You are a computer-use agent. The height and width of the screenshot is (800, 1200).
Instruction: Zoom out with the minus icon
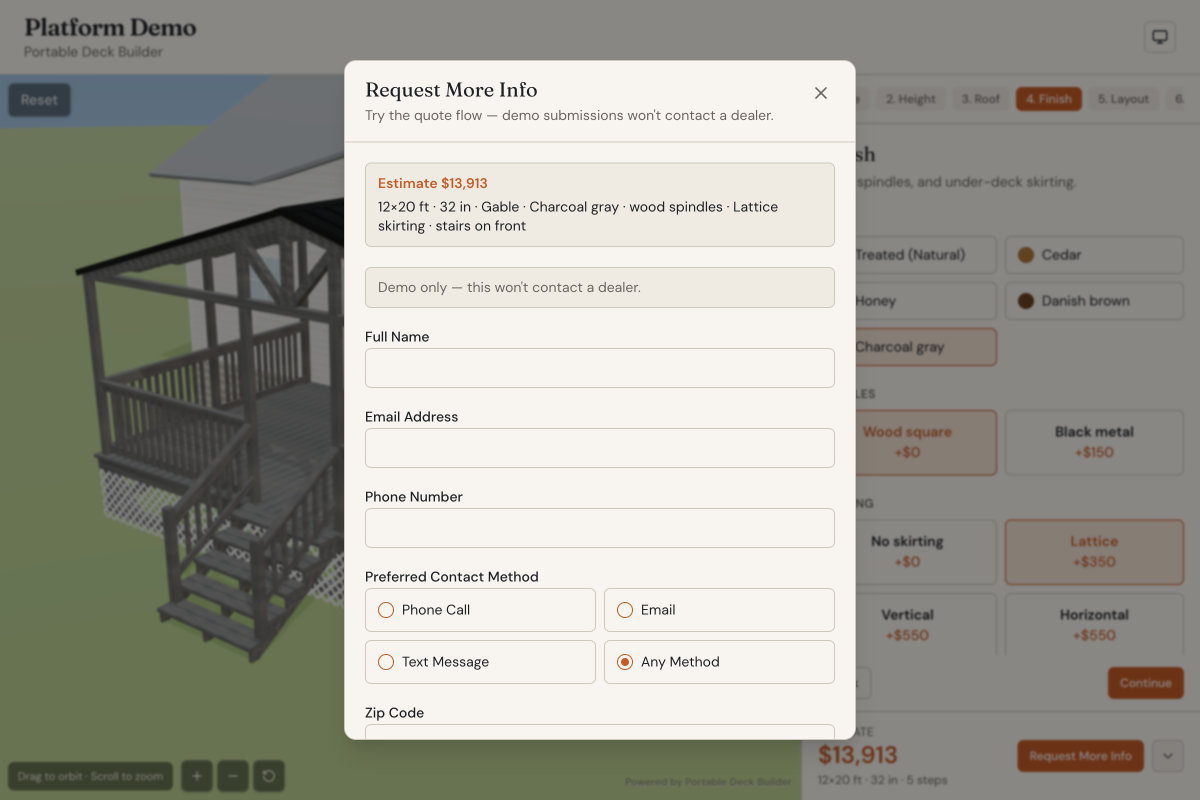click(233, 775)
